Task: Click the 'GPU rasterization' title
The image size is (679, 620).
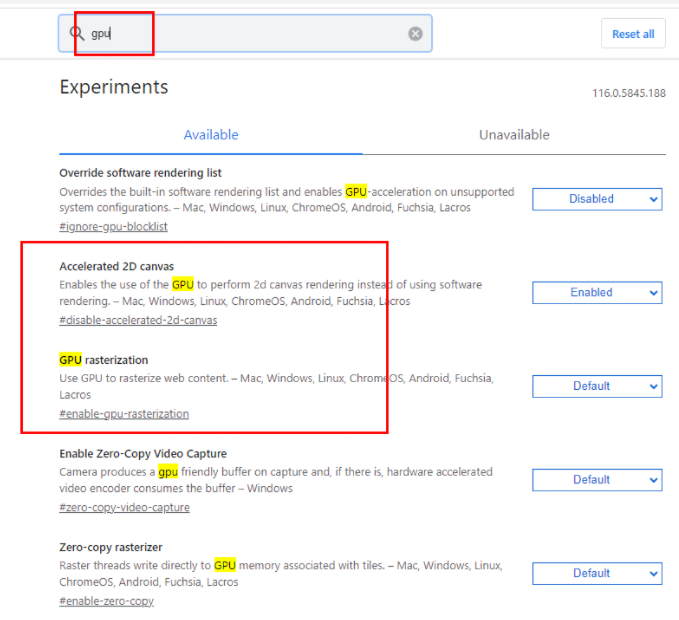Action: (103, 360)
